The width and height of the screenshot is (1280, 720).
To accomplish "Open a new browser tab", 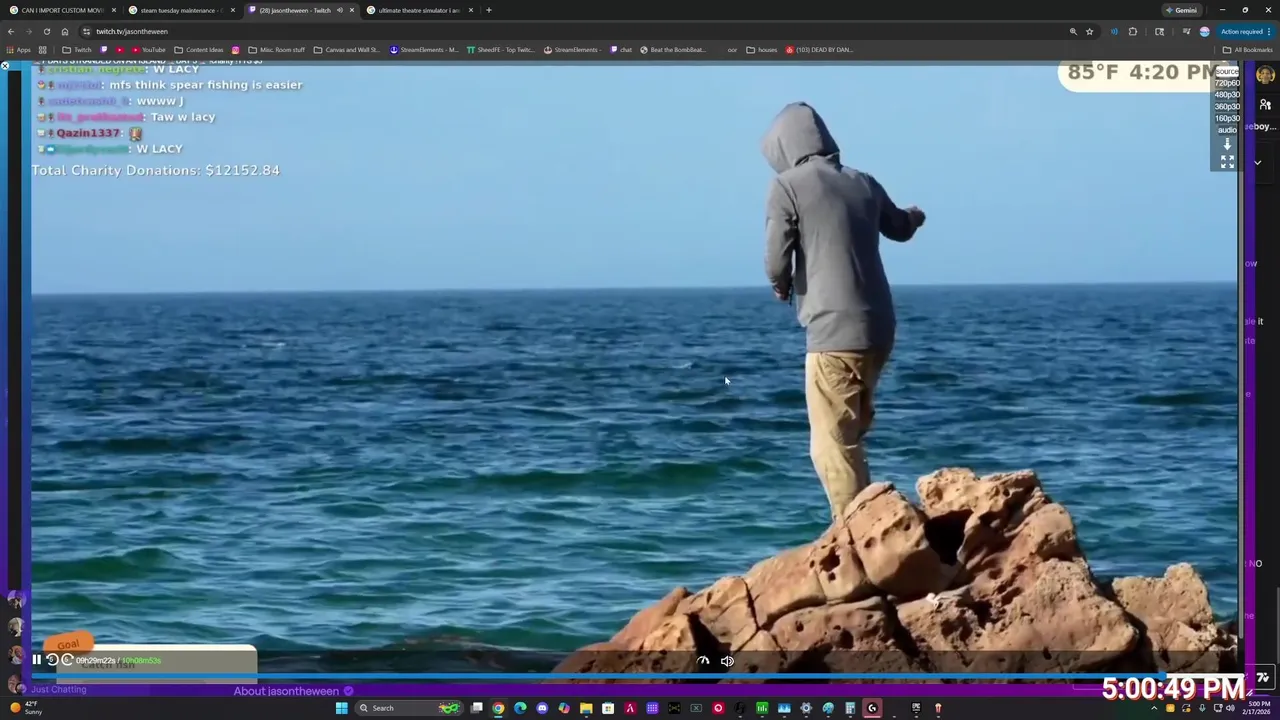I will point(488,10).
